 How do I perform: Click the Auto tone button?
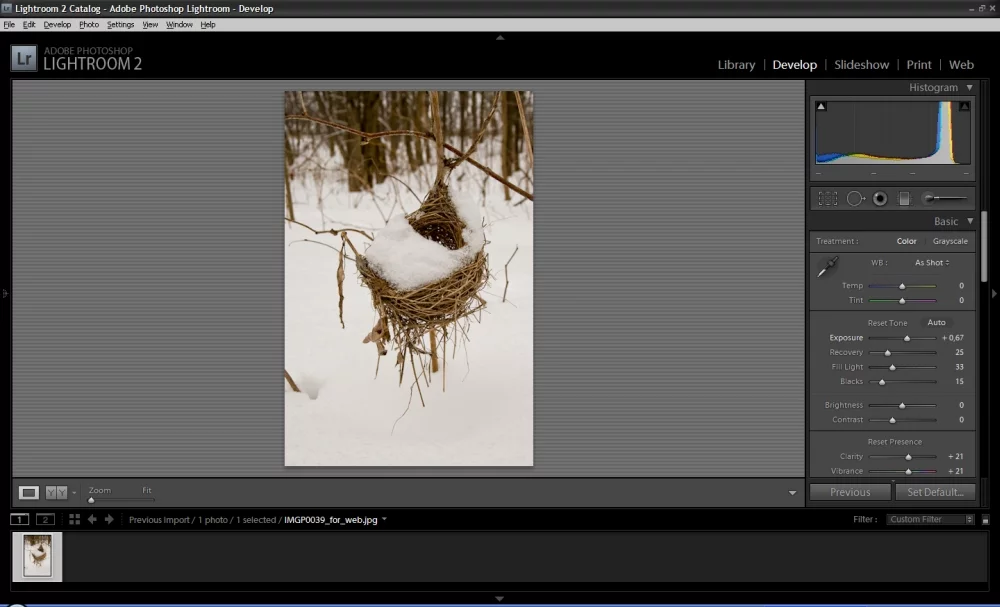pos(936,323)
